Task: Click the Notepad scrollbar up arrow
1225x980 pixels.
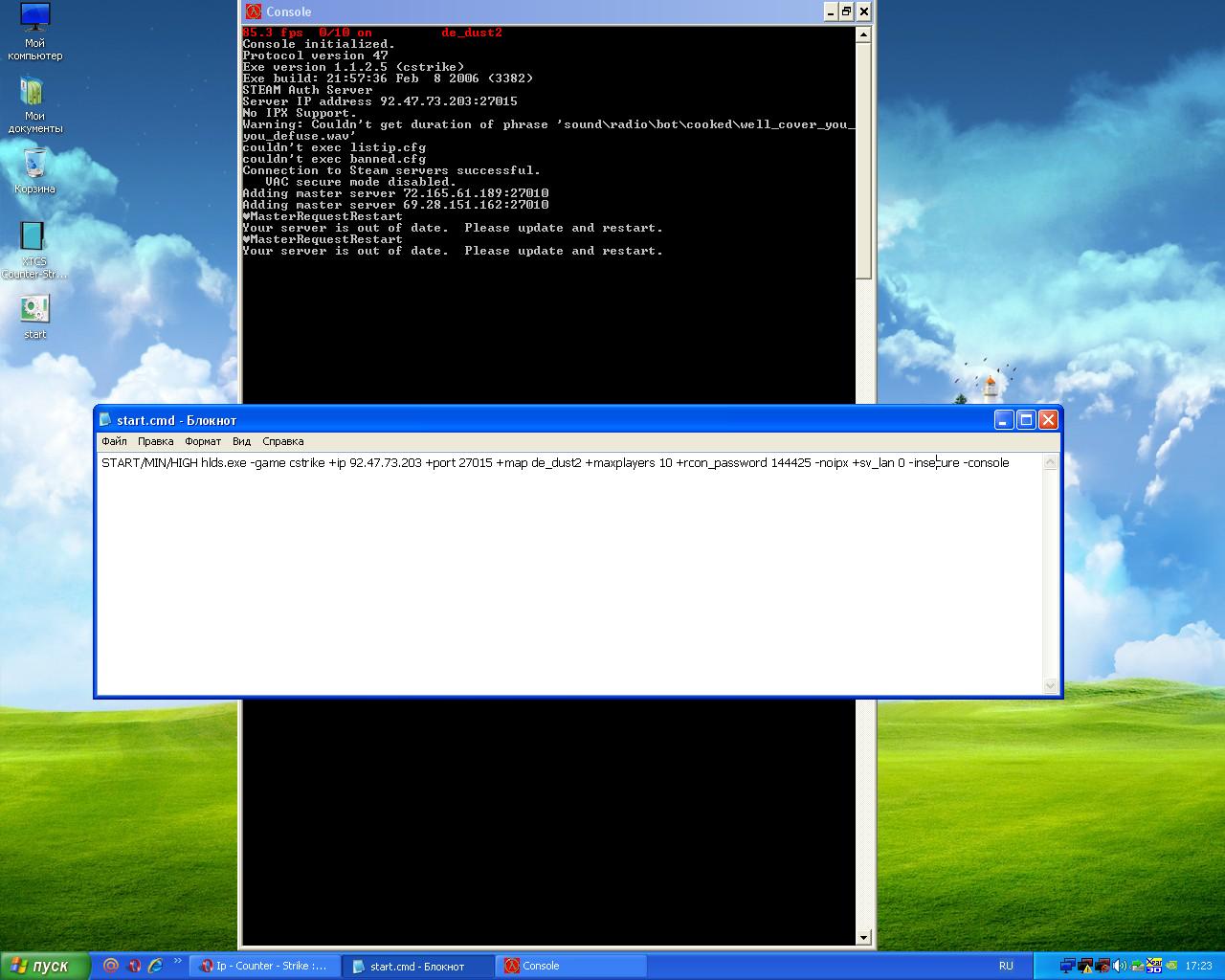Action: (x=1050, y=463)
